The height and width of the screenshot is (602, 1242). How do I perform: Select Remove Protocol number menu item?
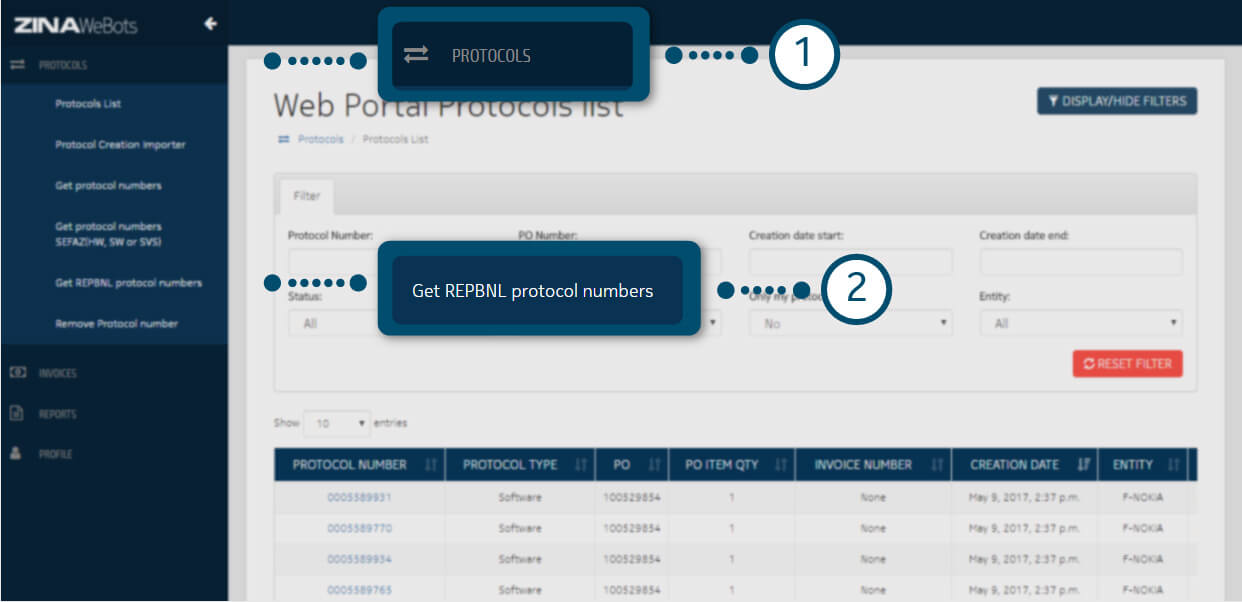(x=116, y=324)
